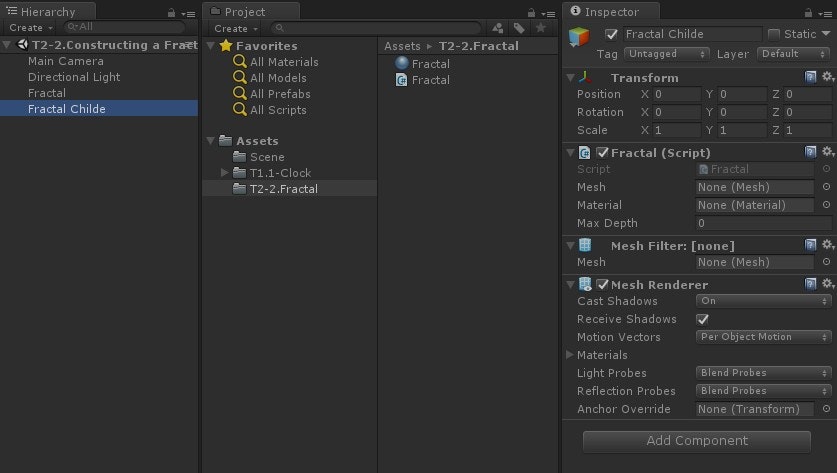The image size is (837, 473).
Task: Click the Project Search by Type icon
Action: coord(498,28)
